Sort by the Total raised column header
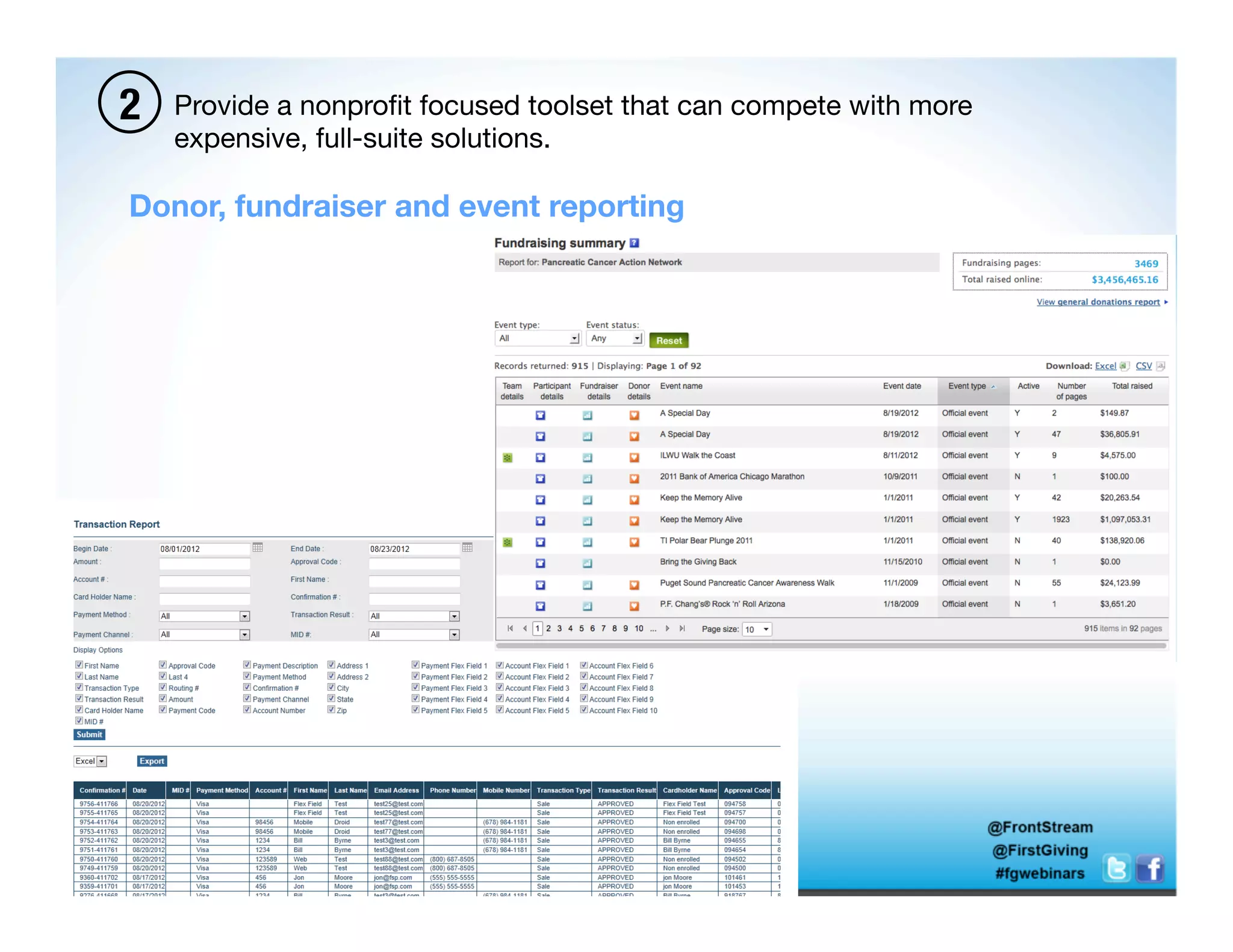The image size is (1233, 952). click(1132, 386)
